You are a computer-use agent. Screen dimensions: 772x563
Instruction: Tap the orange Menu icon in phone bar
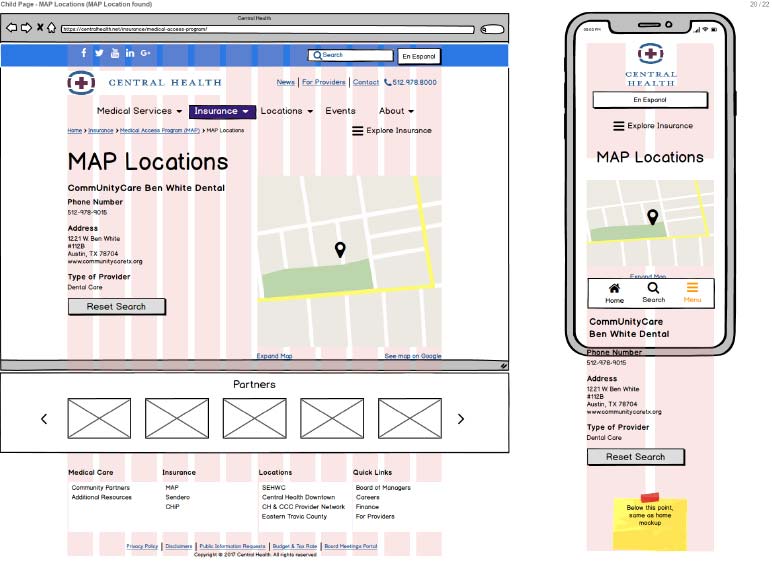[692, 287]
